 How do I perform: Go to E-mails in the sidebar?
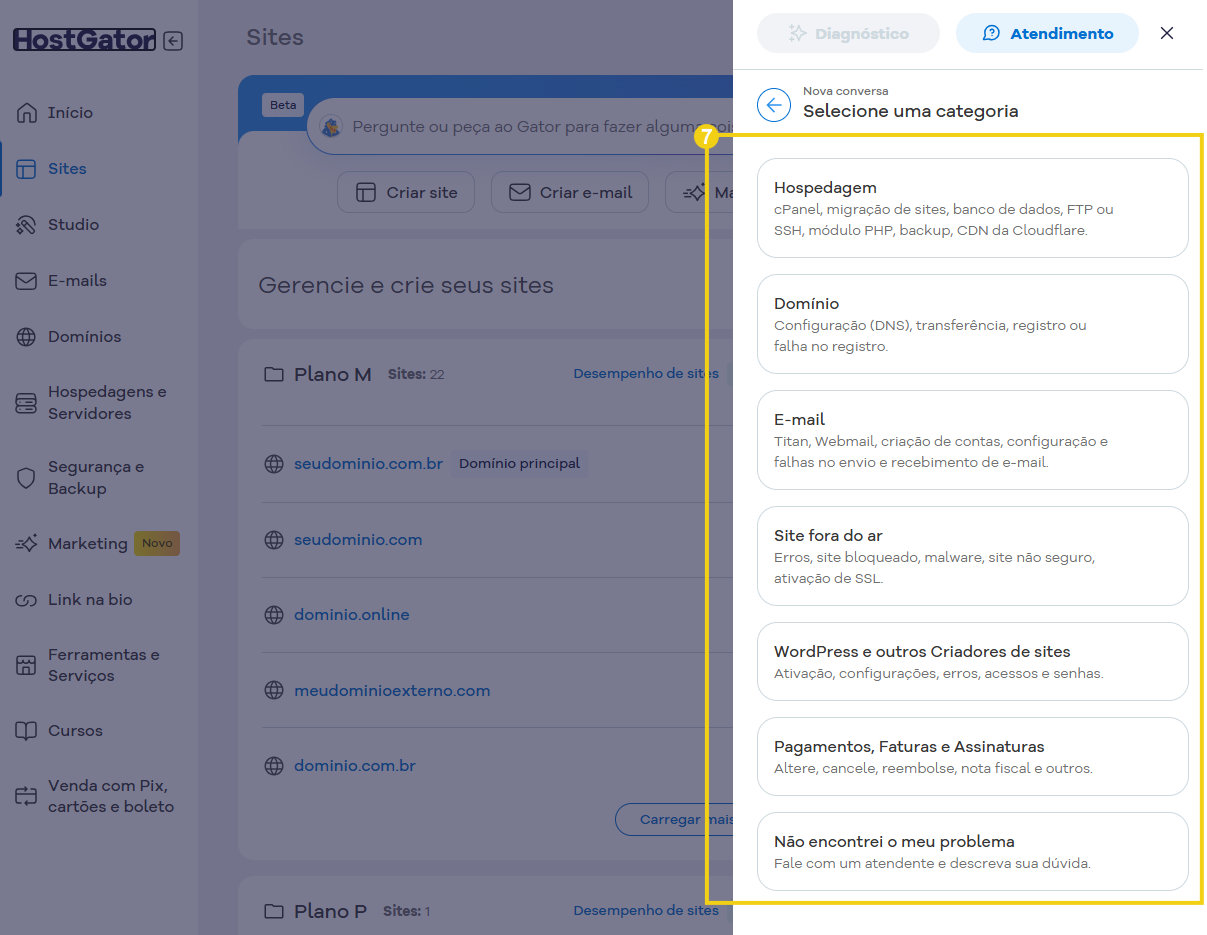(x=77, y=281)
